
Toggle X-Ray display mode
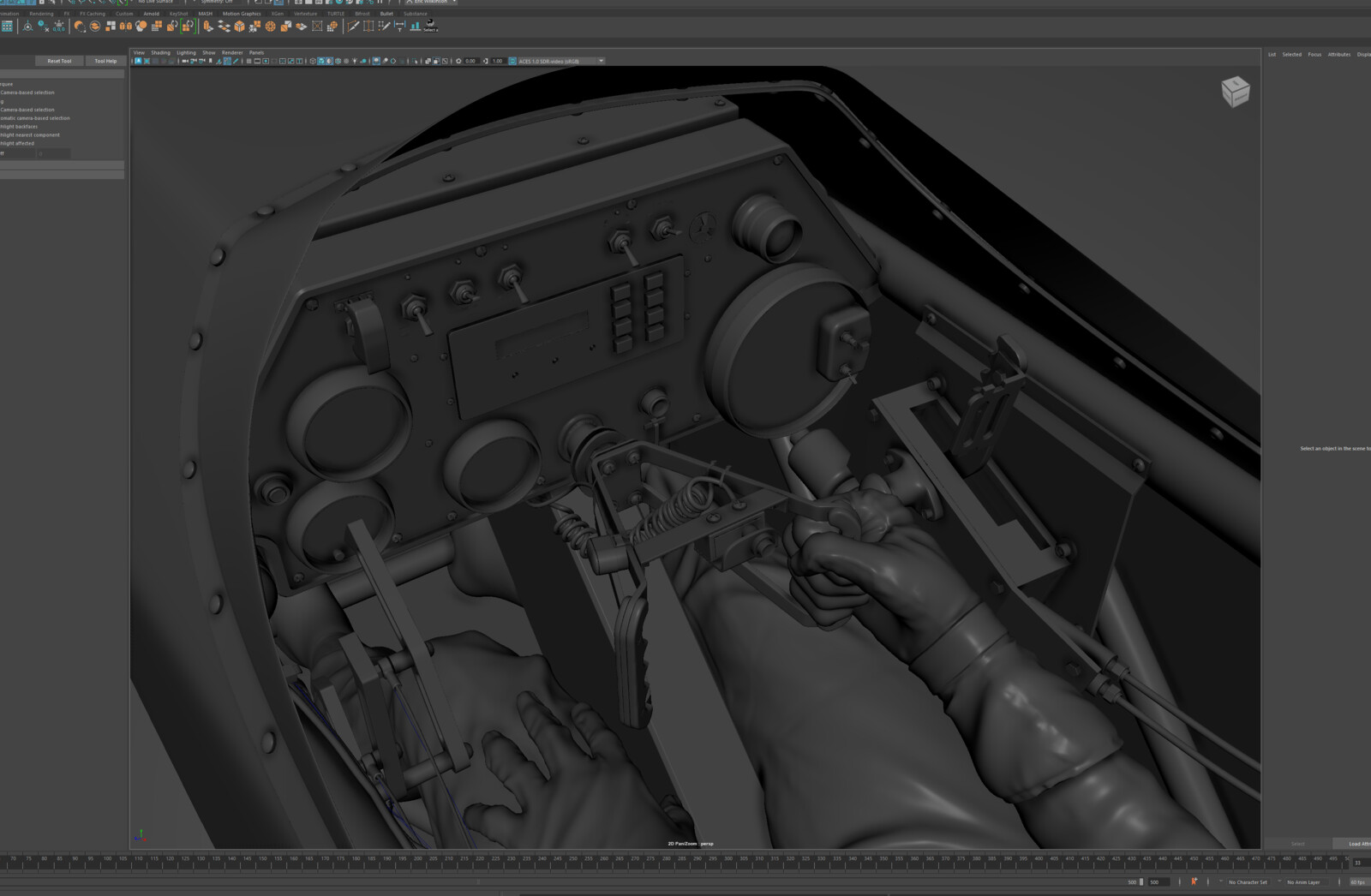tap(428, 61)
